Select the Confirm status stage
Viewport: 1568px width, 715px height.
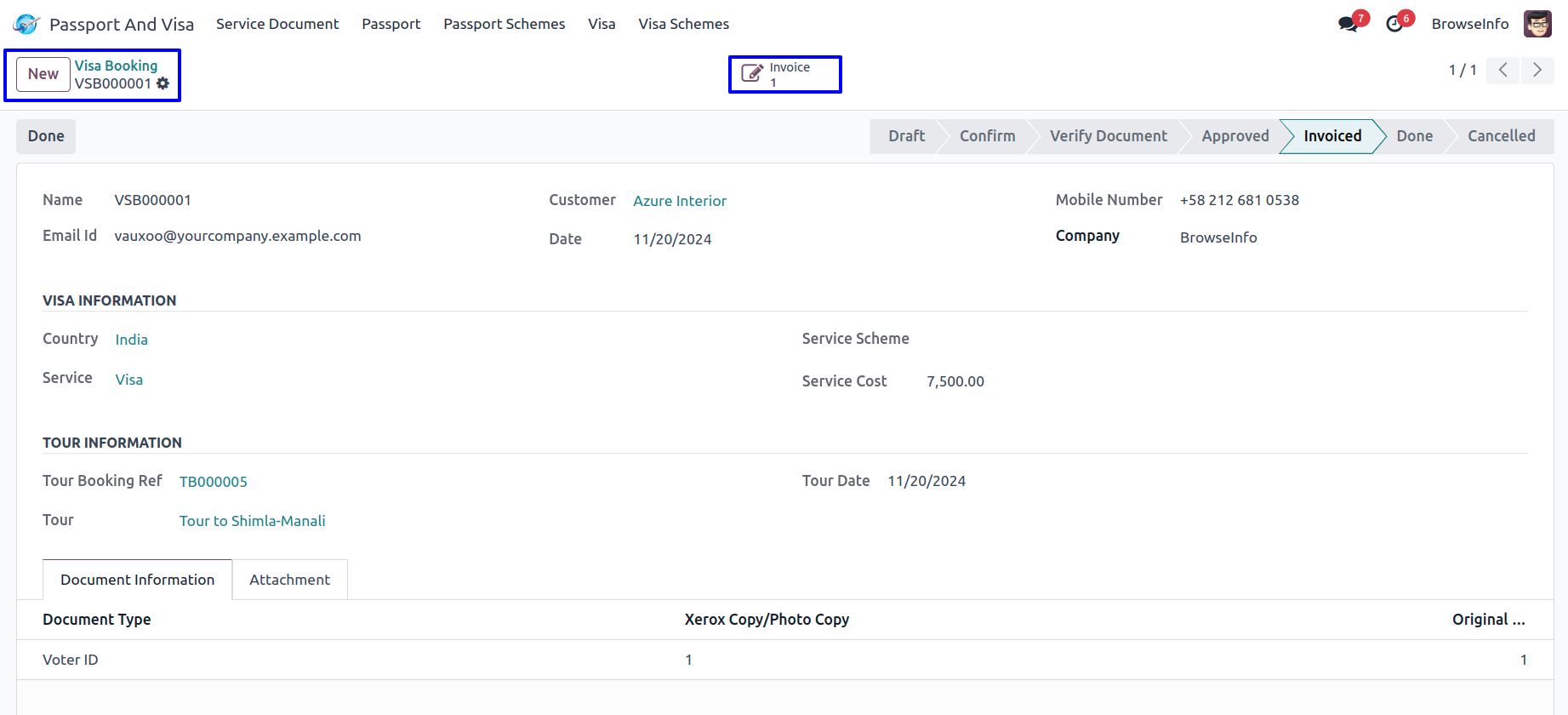pos(987,136)
